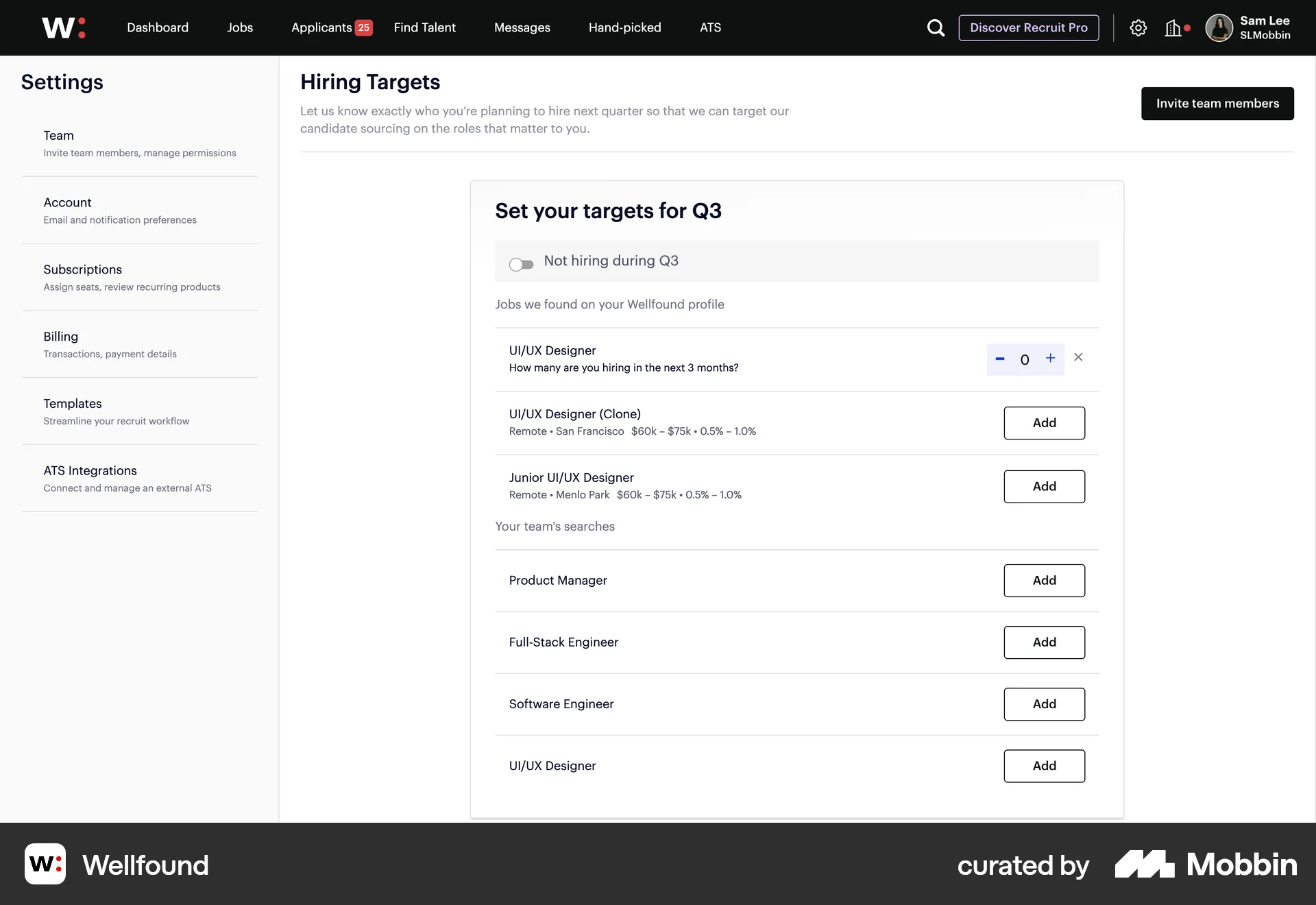Open Discover Recruit Pro

[1028, 28]
